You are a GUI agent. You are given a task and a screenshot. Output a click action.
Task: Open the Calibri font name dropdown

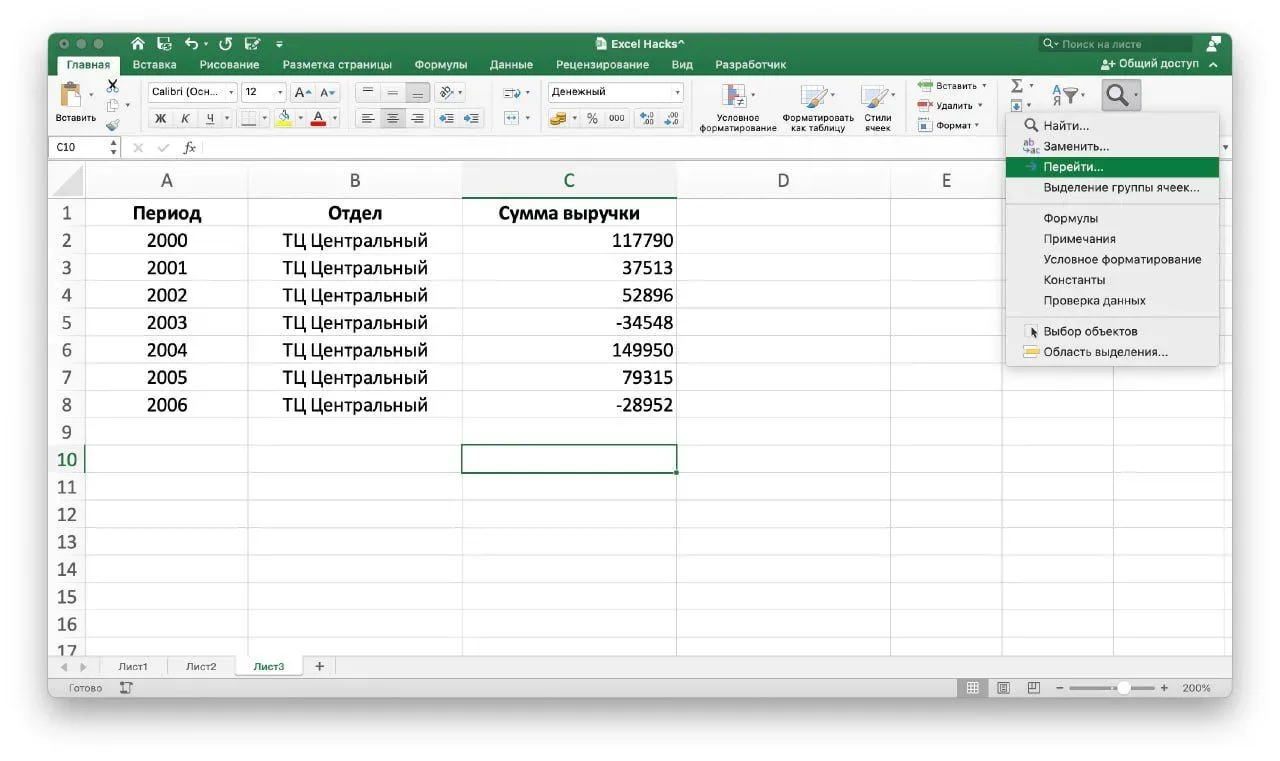pyautogui.click(x=232, y=92)
